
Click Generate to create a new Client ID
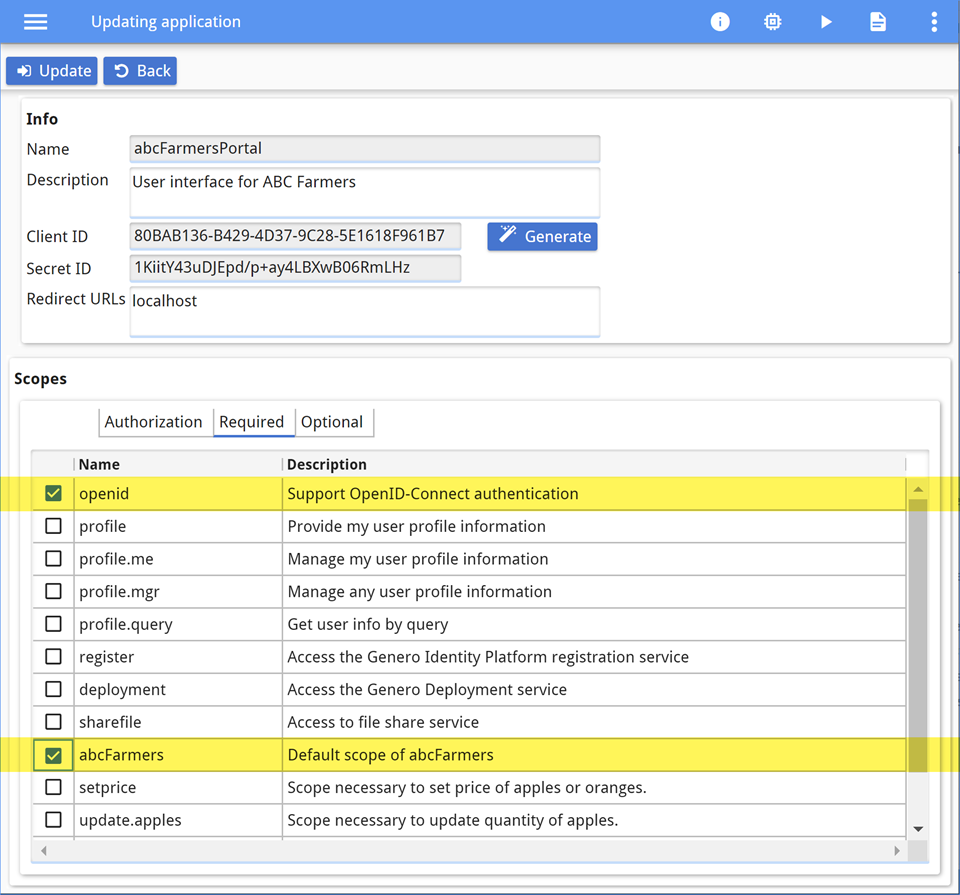542,236
